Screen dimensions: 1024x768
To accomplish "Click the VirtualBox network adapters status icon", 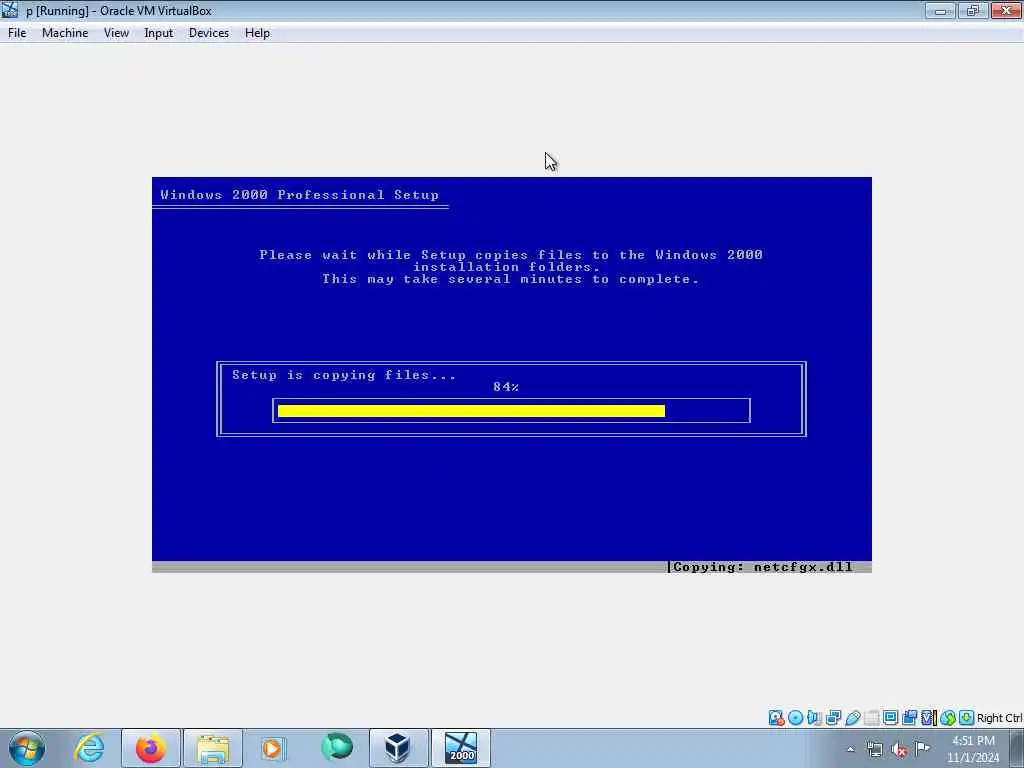I will pyautogui.click(x=833, y=718).
